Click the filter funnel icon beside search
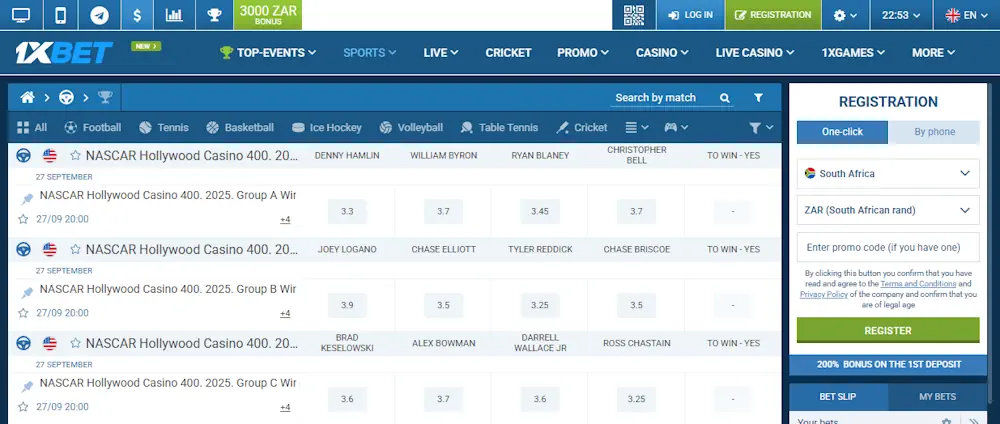Image resolution: width=1000 pixels, height=424 pixels. coord(758,97)
